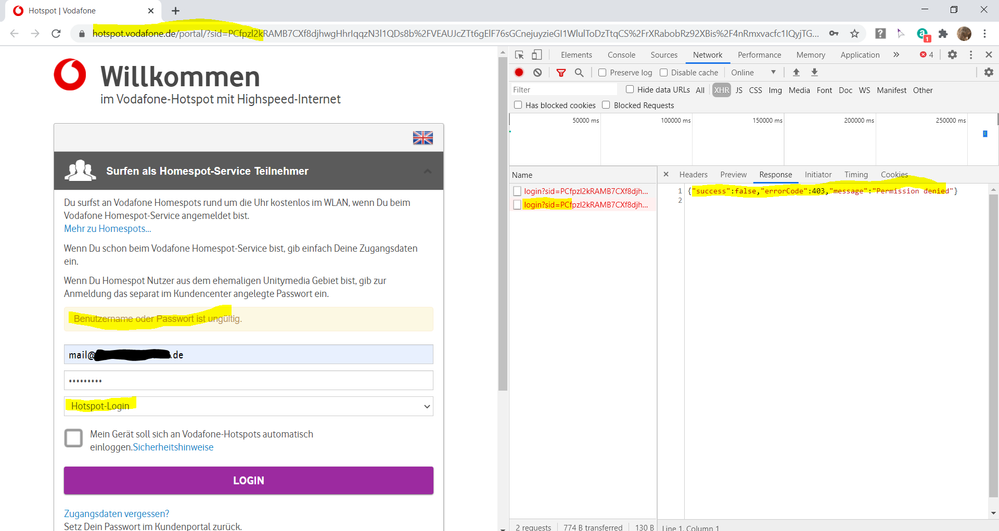This screenshot has height=531, width=999.
Task: Click the red error count badge
Action: [926, 55]
